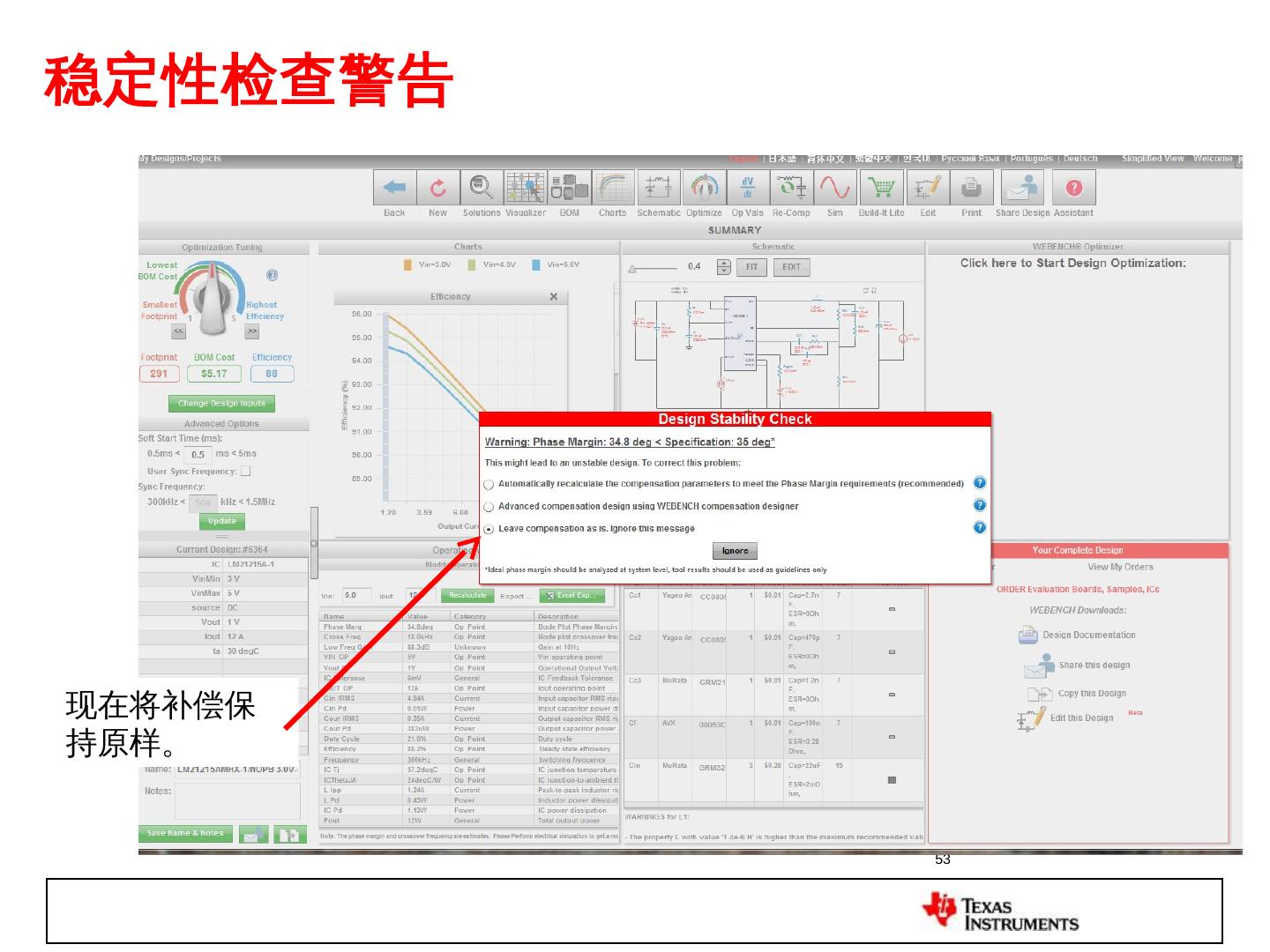Click the Sync Frequency kHz input field
Screen dimensions: 1270x952
click(203, 503)
